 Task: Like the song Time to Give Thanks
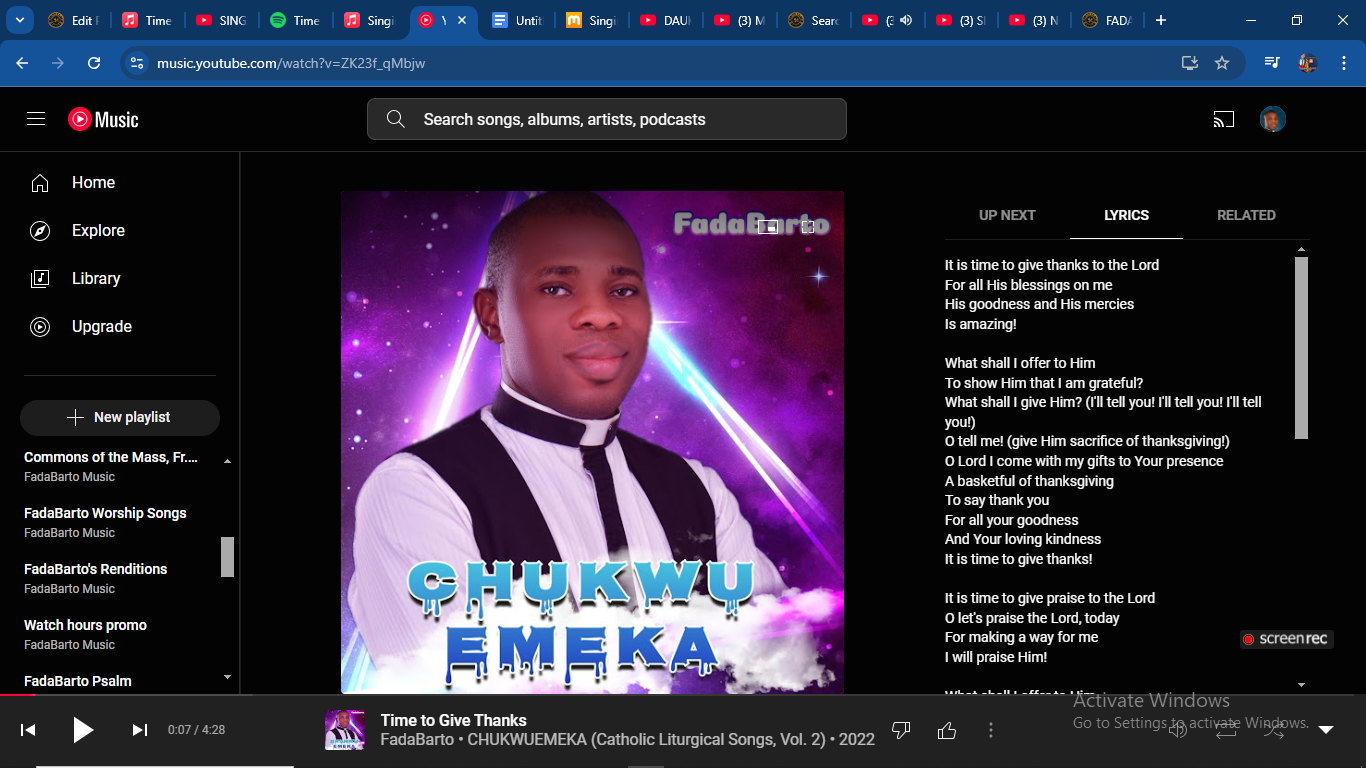(947, 731)
